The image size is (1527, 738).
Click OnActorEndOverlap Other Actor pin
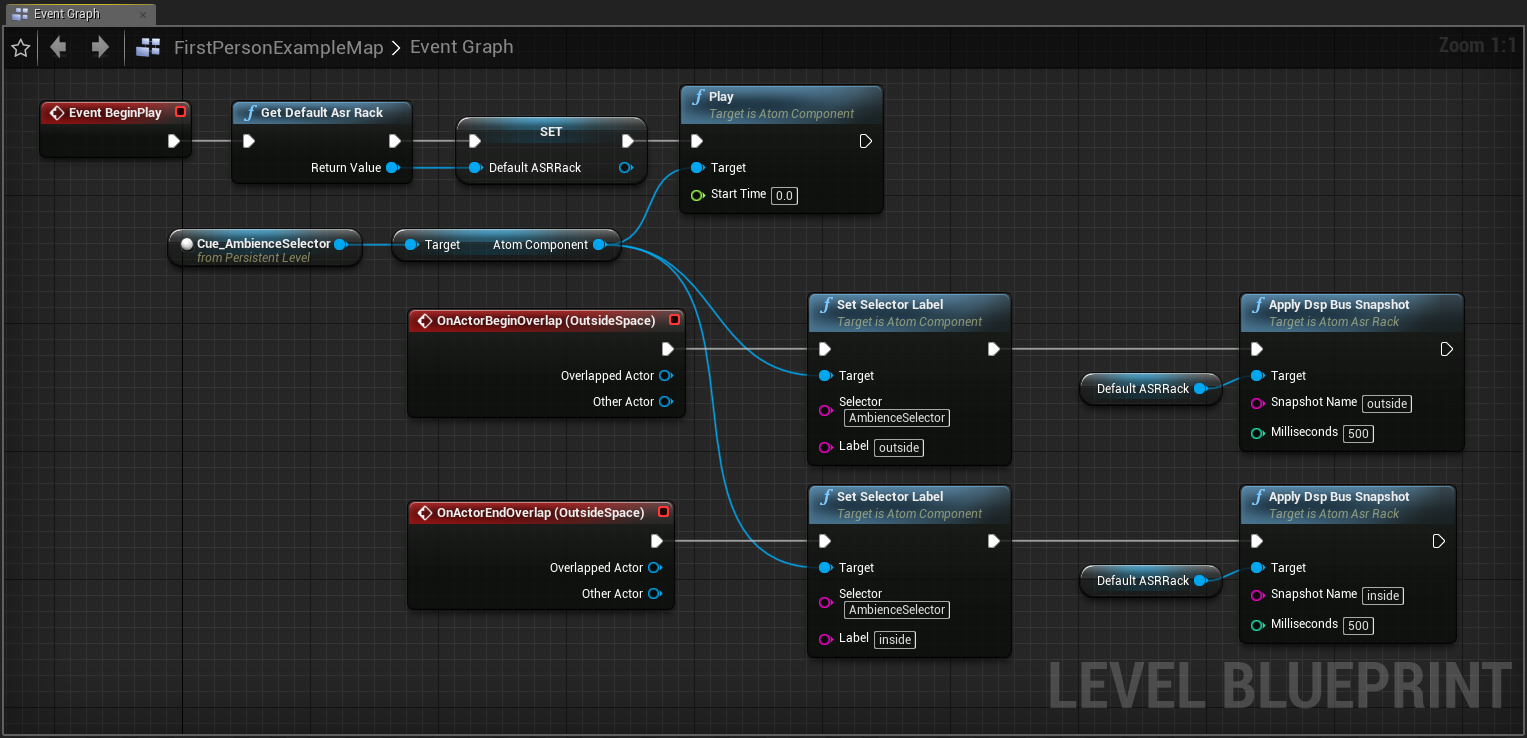(654, 594)
